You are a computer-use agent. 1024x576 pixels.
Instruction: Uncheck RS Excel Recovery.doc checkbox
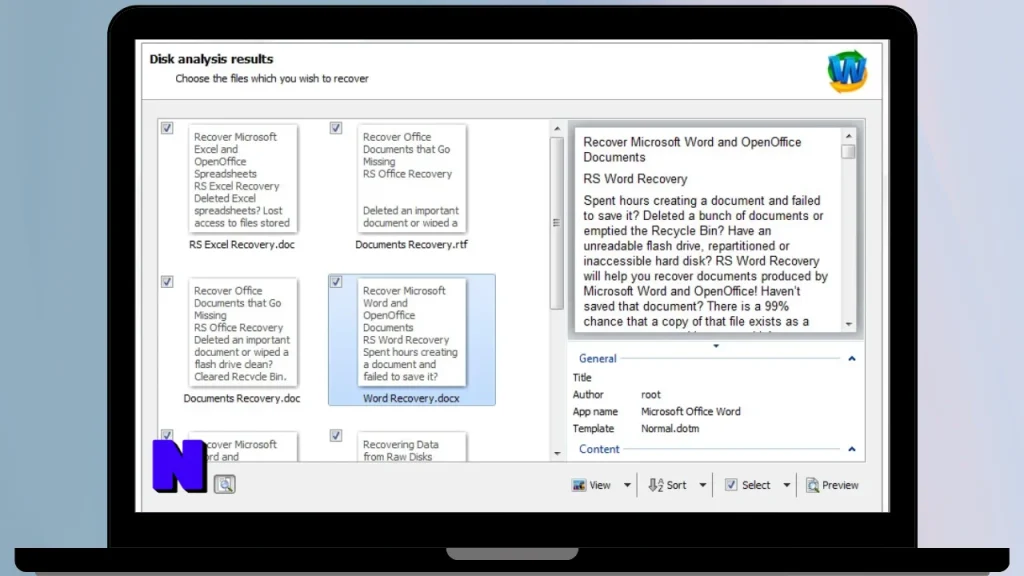(x=167, y=128)
